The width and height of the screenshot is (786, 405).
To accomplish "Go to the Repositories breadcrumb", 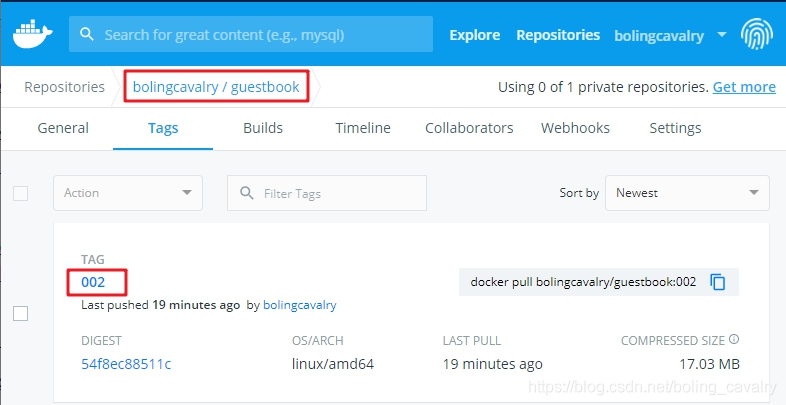I will (x=65, y=87).
